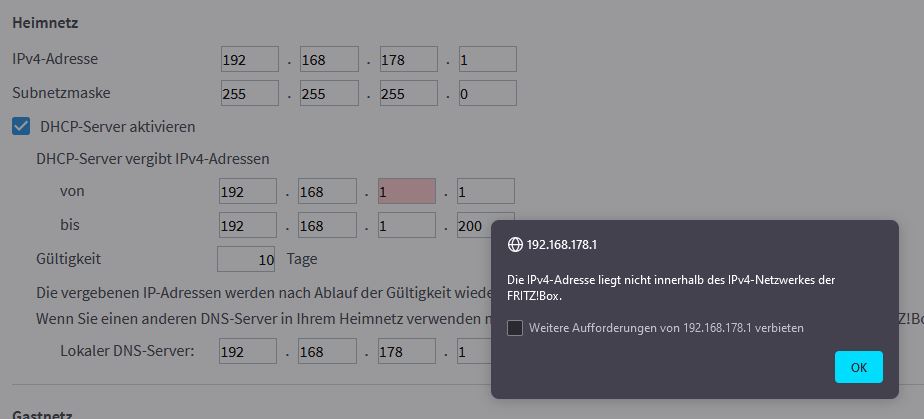Uncheck 'DHCP-Server aktivieren'

21,126
